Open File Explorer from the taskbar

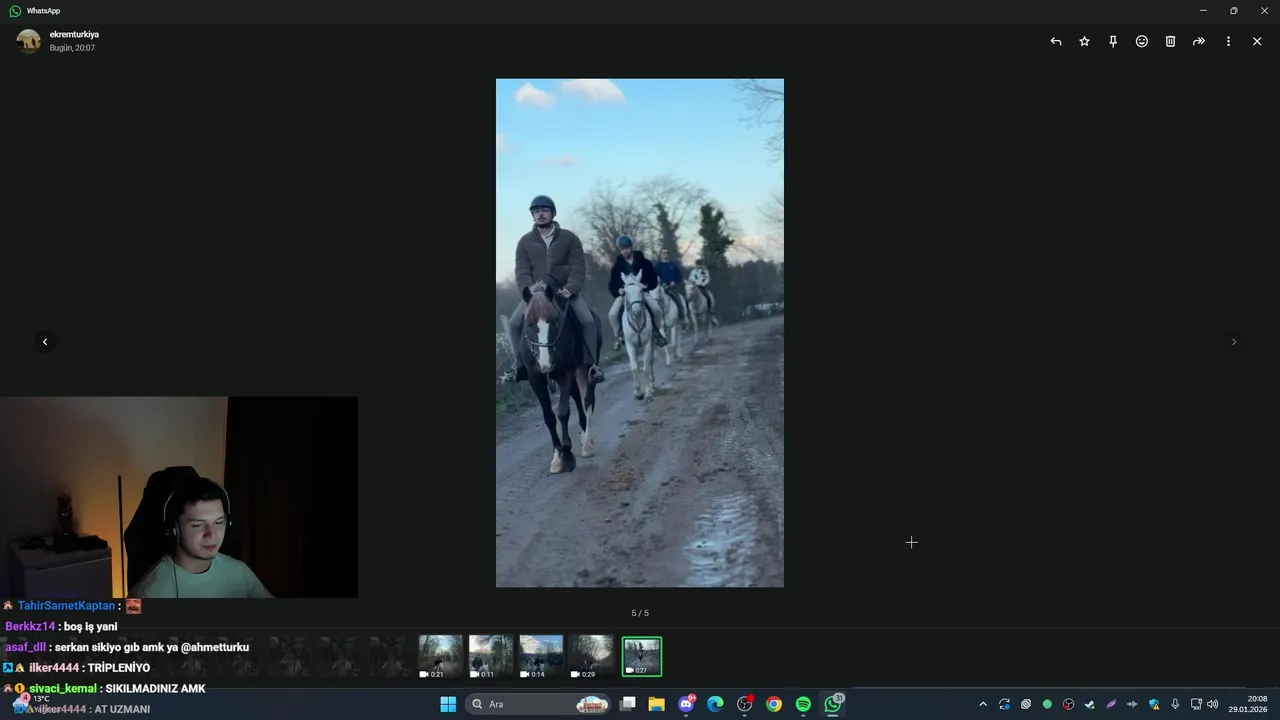coord(657,704)
